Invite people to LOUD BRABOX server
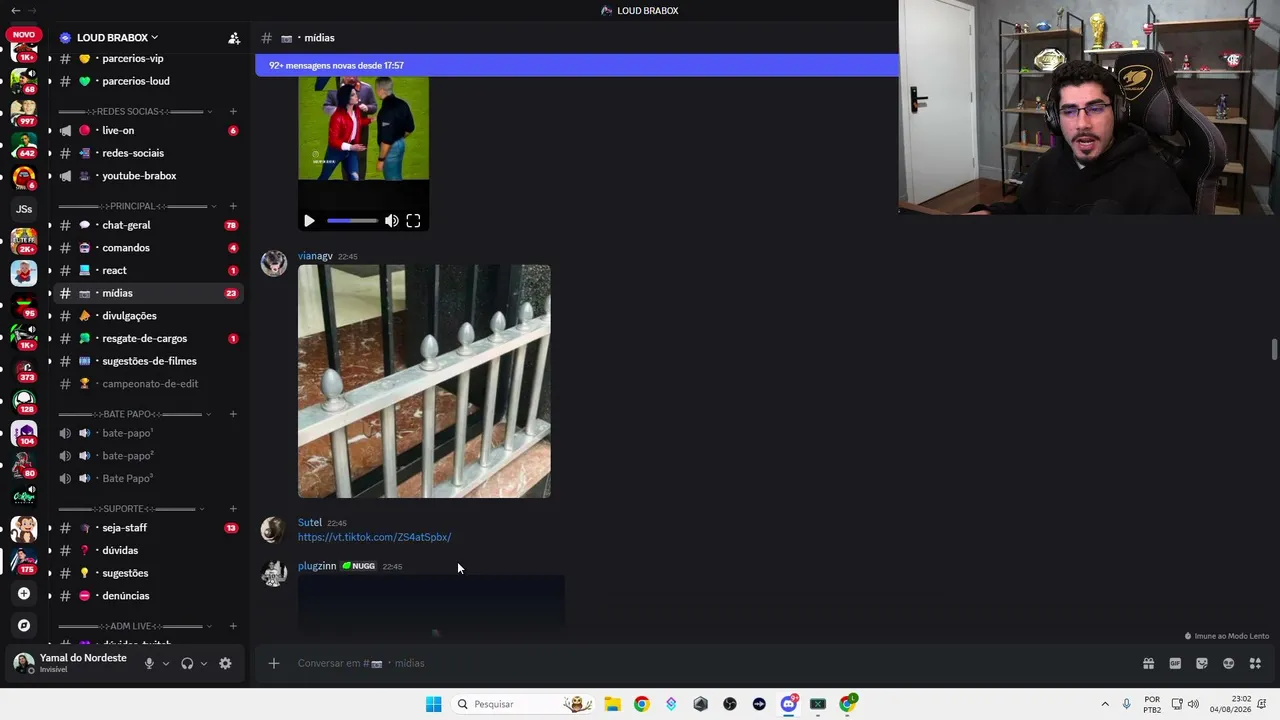 click(x=234, y=38)
